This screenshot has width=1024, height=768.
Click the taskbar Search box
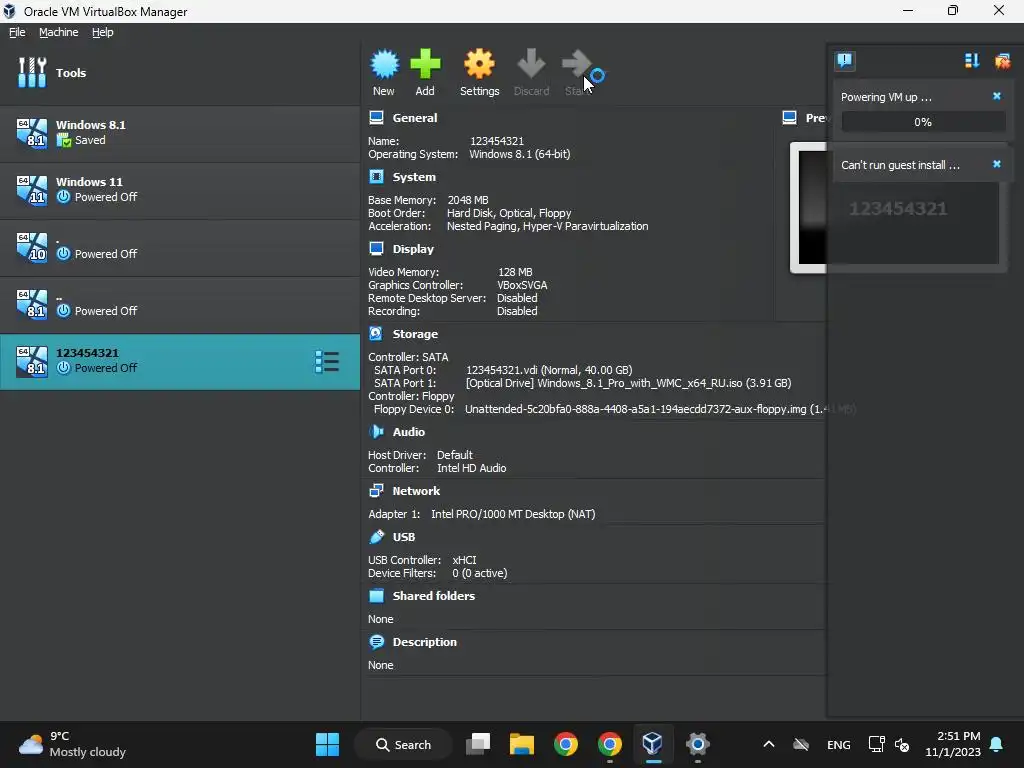[x=404, y=744]
